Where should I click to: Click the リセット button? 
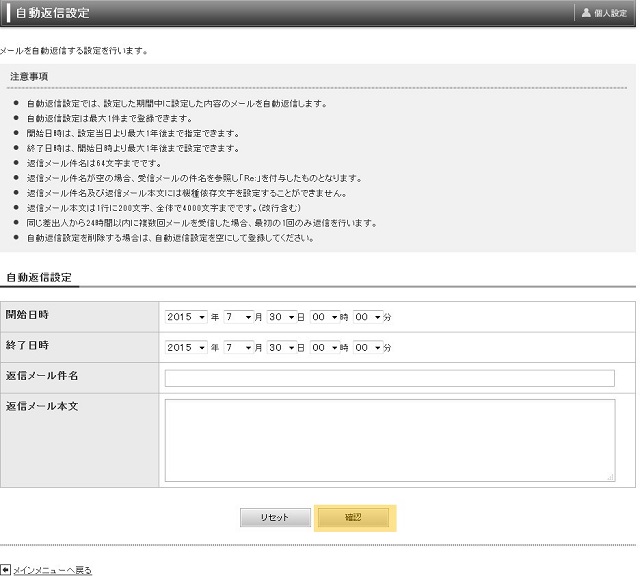click(x=275, y=517)
